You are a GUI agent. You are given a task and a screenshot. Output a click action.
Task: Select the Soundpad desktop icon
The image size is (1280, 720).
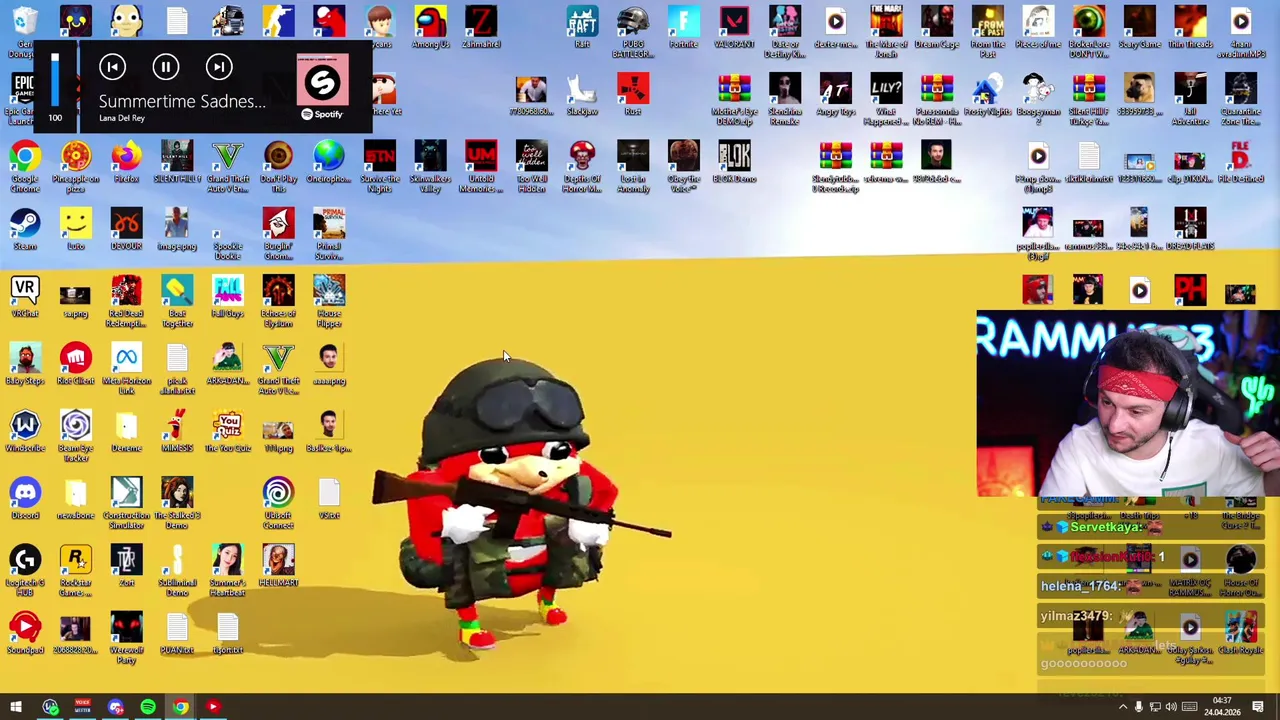click(25, 632)
